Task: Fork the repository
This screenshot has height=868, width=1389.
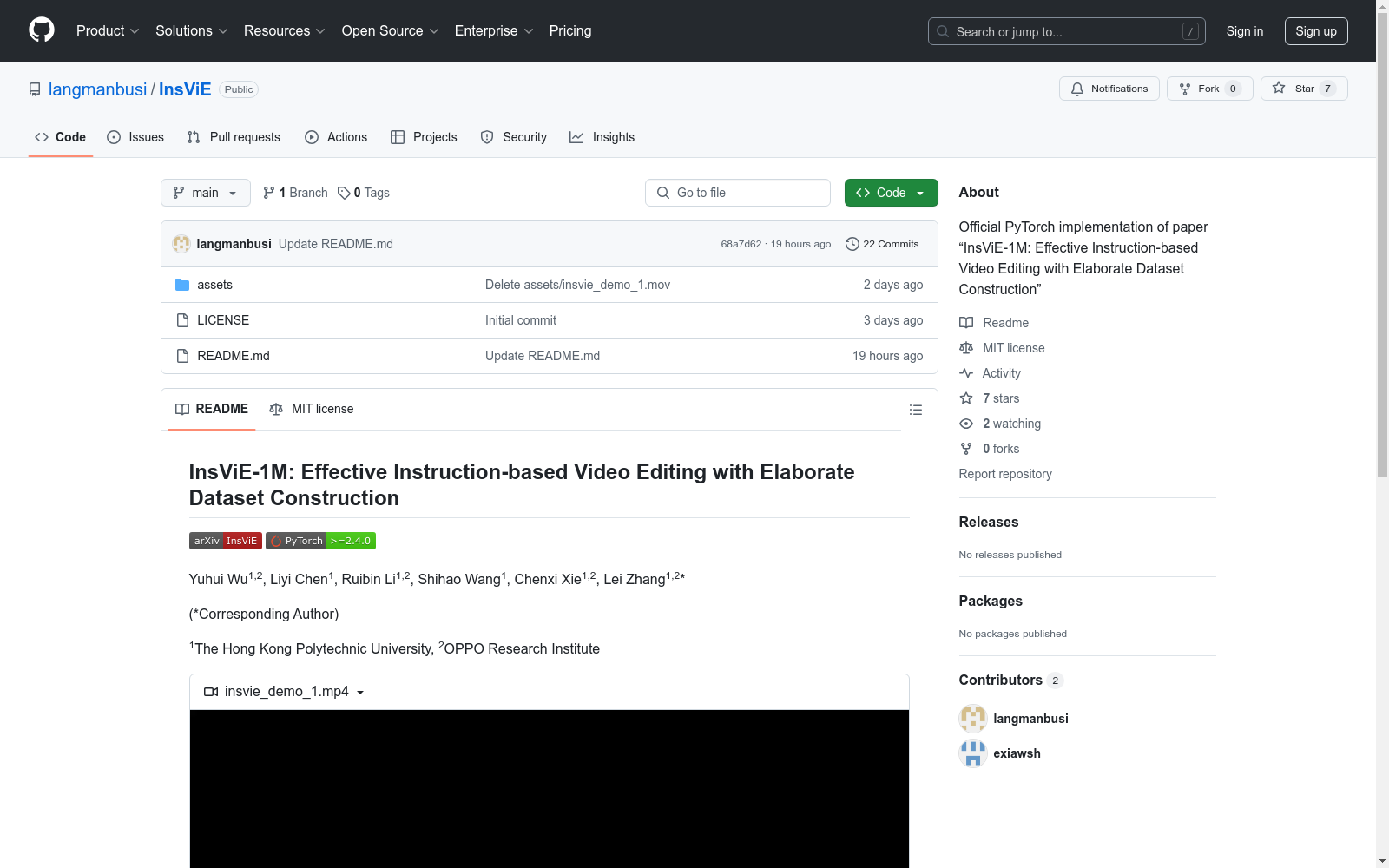Action: pyautogui.click(x=1209, y=89)
